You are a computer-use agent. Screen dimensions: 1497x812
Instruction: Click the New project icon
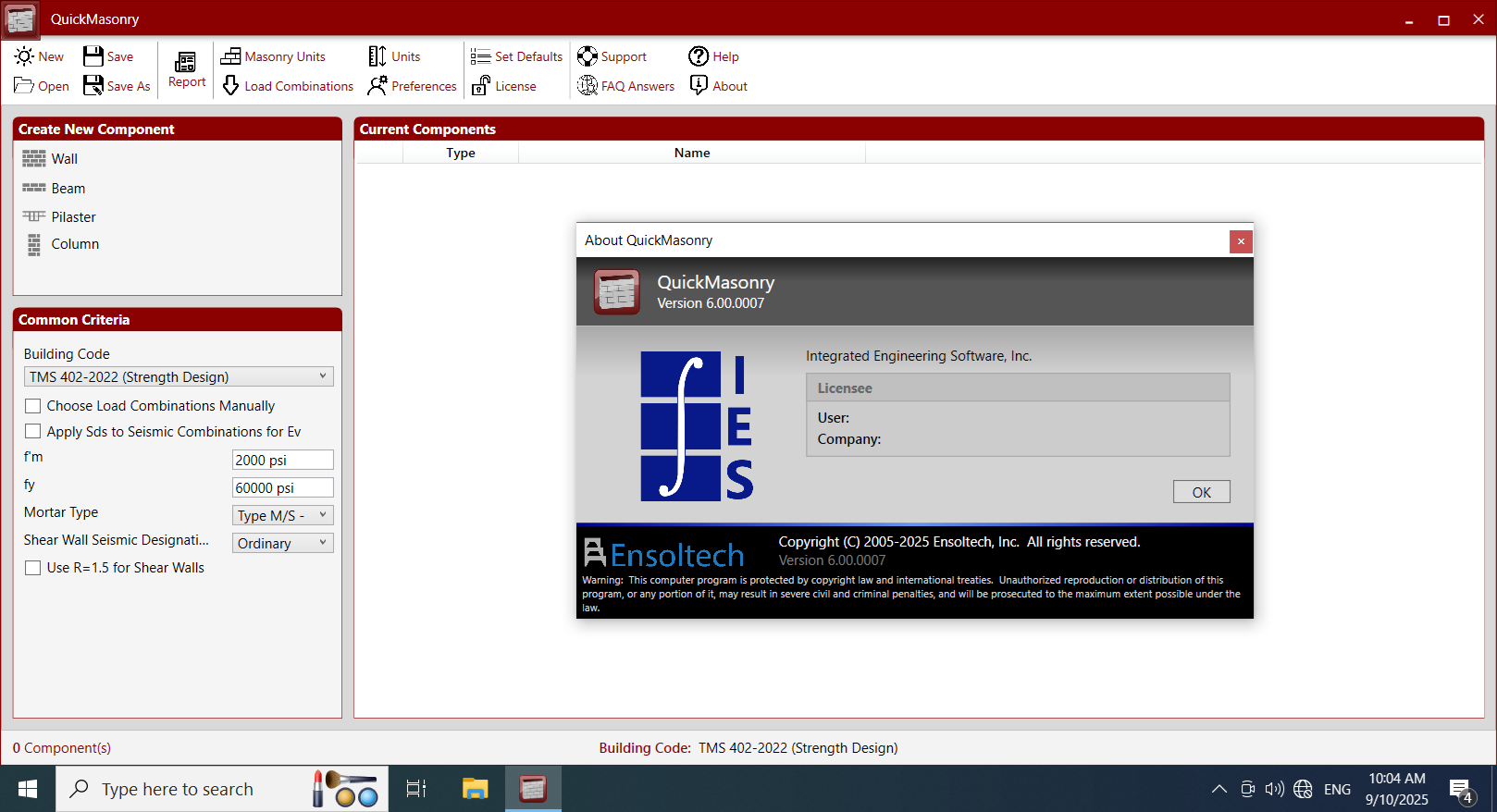click(25, 56)
